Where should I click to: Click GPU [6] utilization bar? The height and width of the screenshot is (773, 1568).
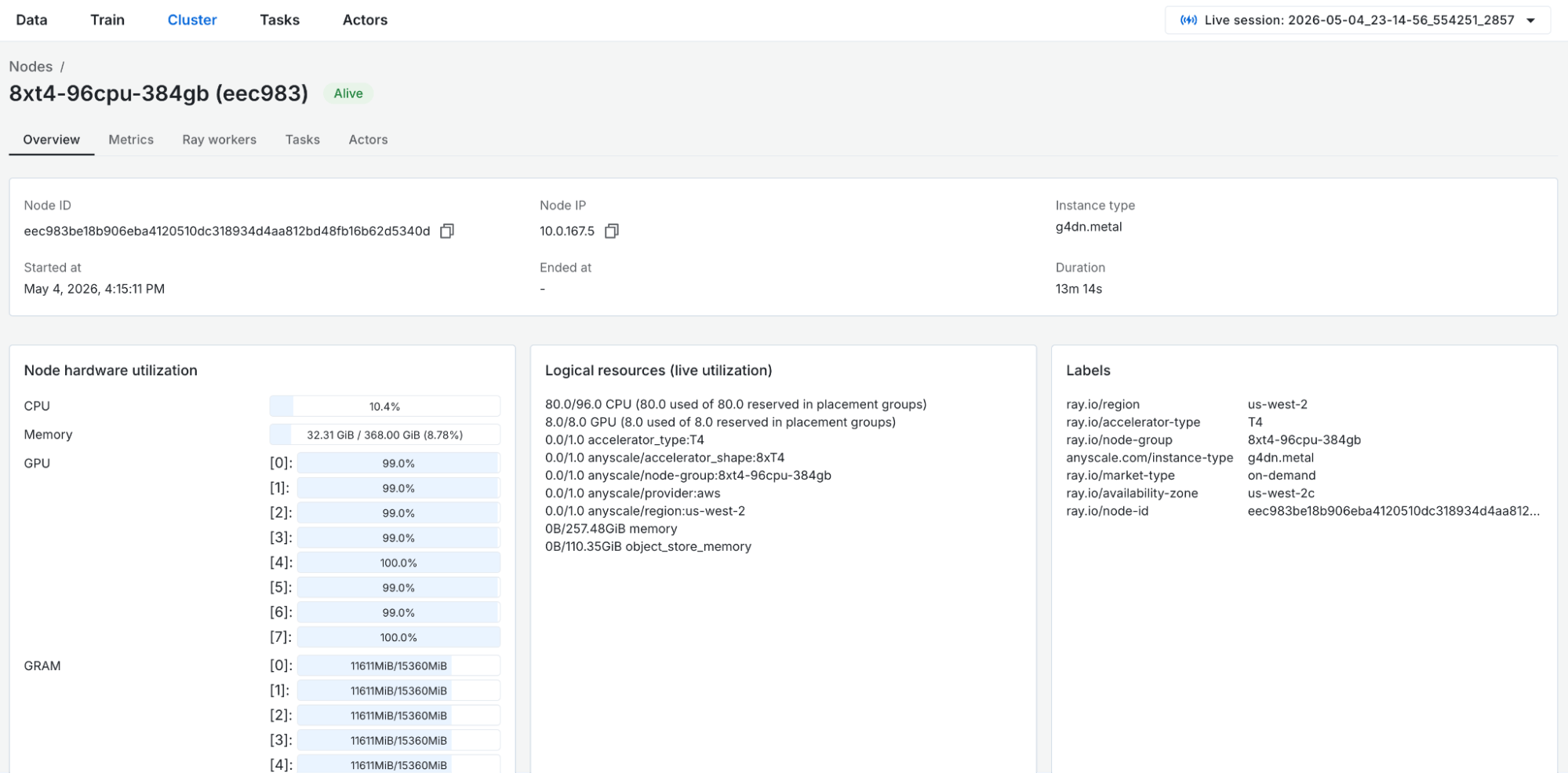click(398, 613)
